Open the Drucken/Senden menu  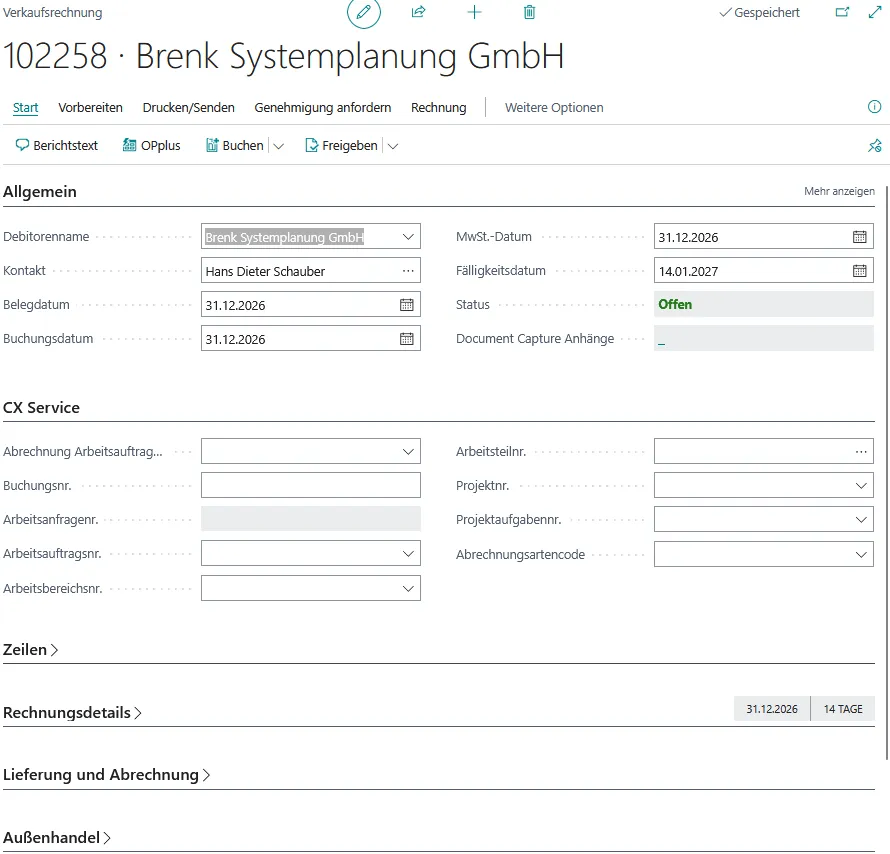188,107
